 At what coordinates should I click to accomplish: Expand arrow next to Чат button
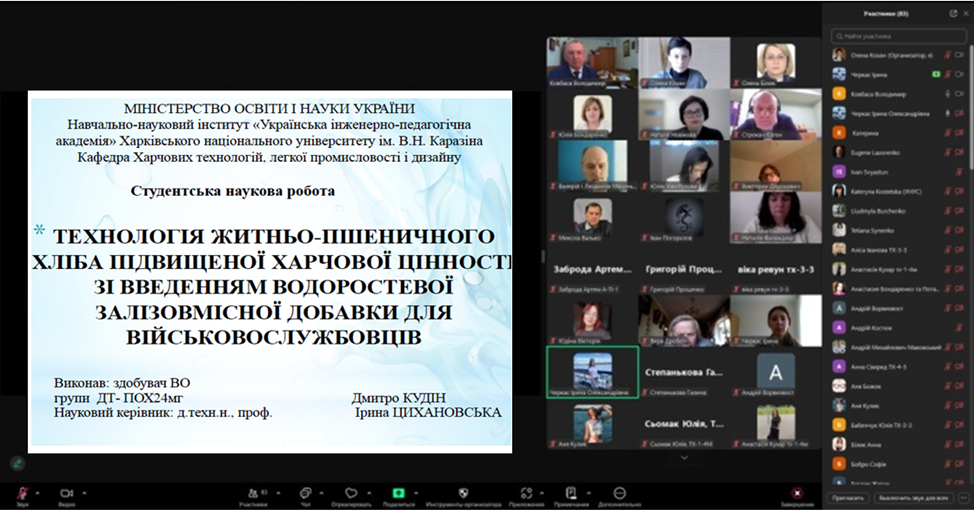click(x=322, y=493)
